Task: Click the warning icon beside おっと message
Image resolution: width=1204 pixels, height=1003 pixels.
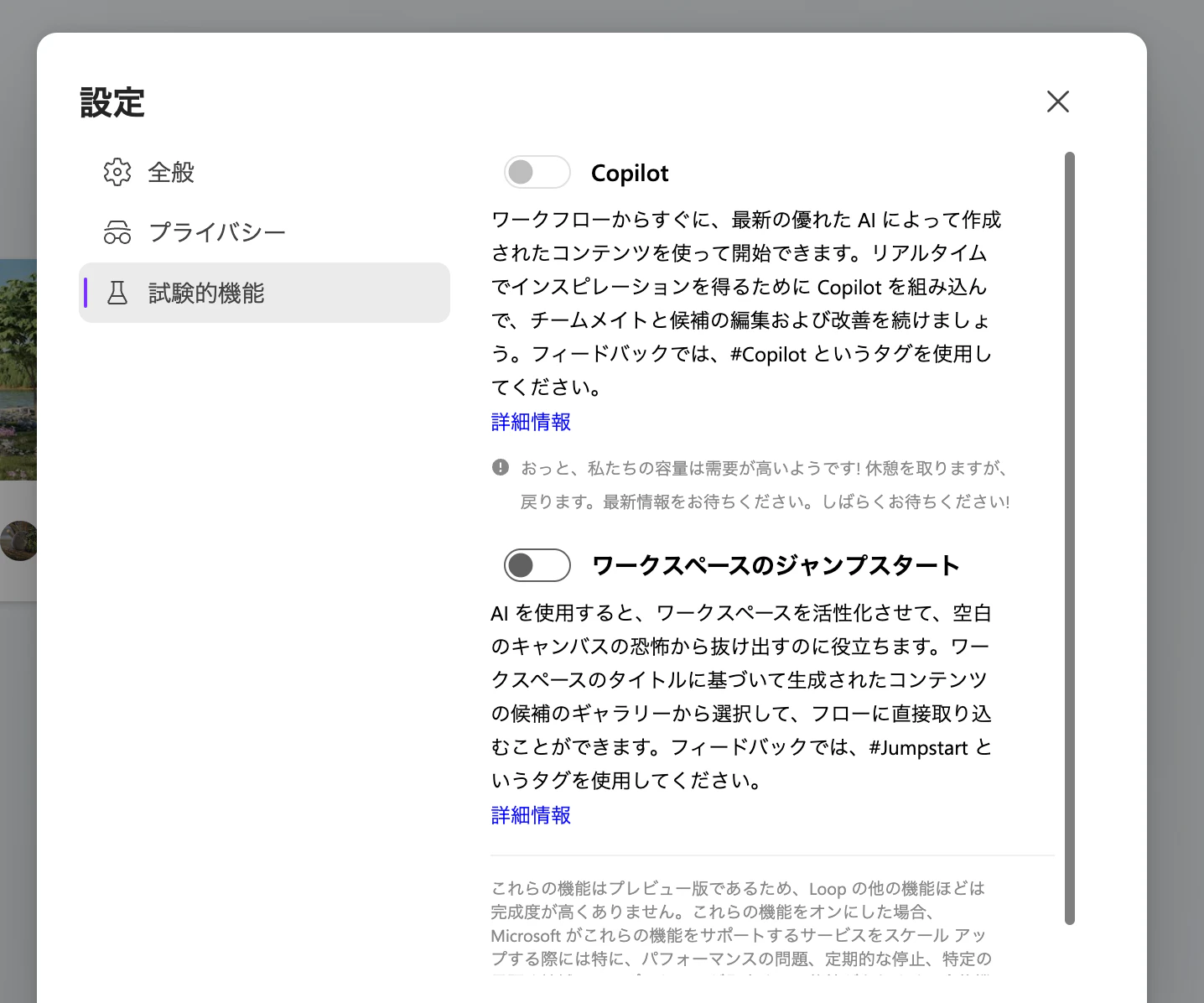Action: [x=501, y=467]
